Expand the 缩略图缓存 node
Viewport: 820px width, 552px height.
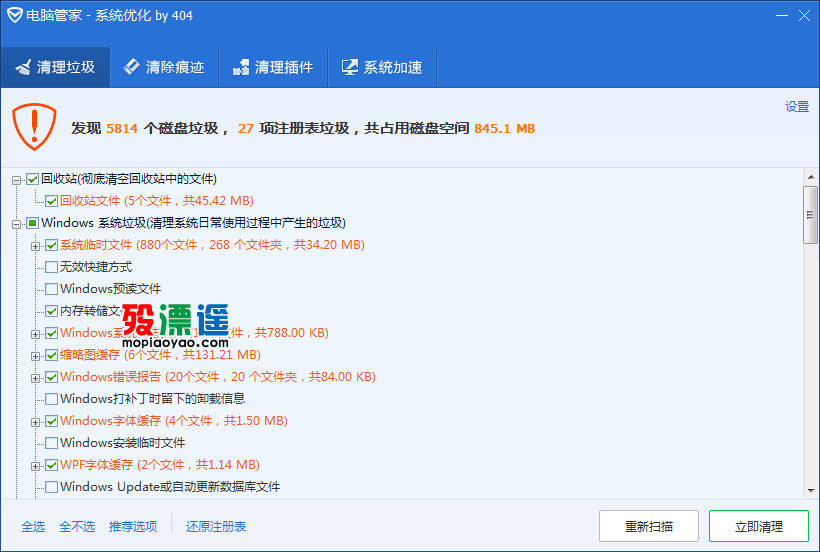(x=35, y=356)
